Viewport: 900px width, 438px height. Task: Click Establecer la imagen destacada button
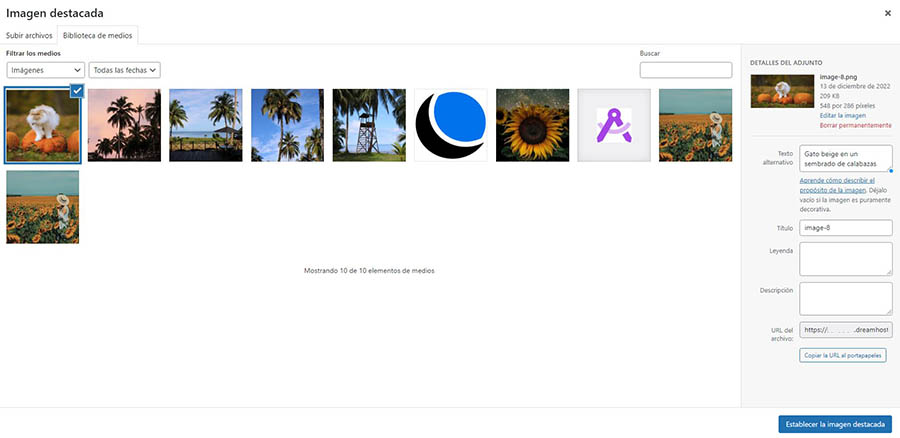(834, 424)
